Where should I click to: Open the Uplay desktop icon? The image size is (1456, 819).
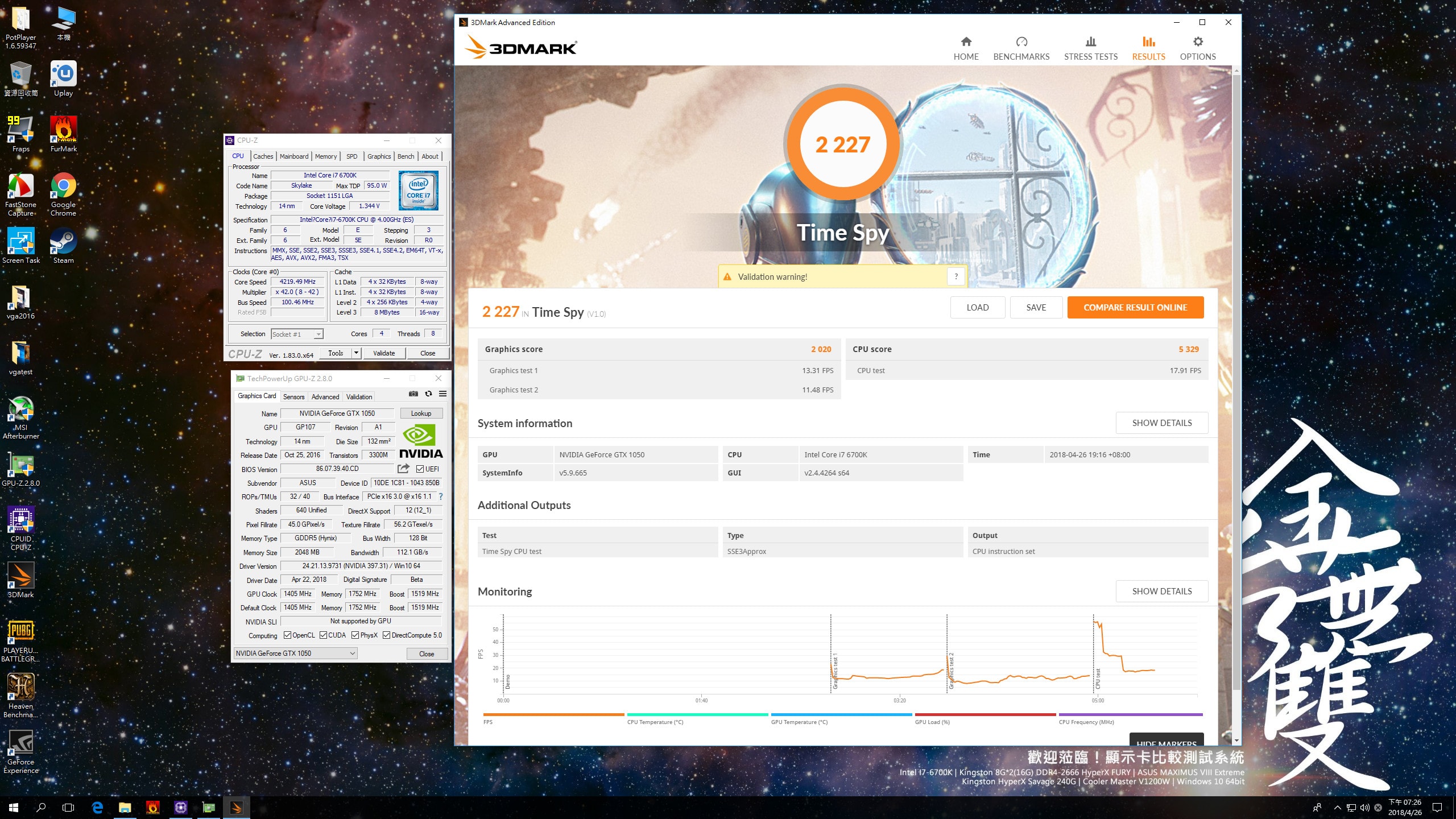point(63,79)
